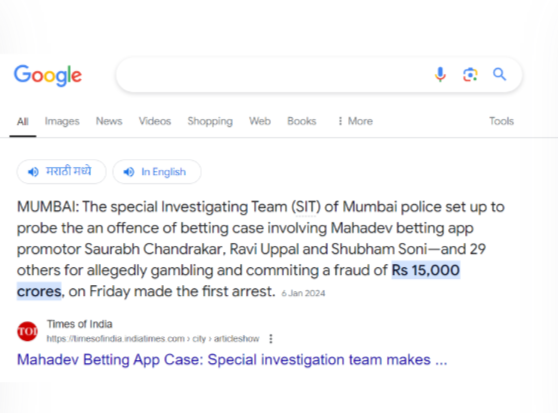
Task: Click the Times of India favicon
Action: coord(27,331)
